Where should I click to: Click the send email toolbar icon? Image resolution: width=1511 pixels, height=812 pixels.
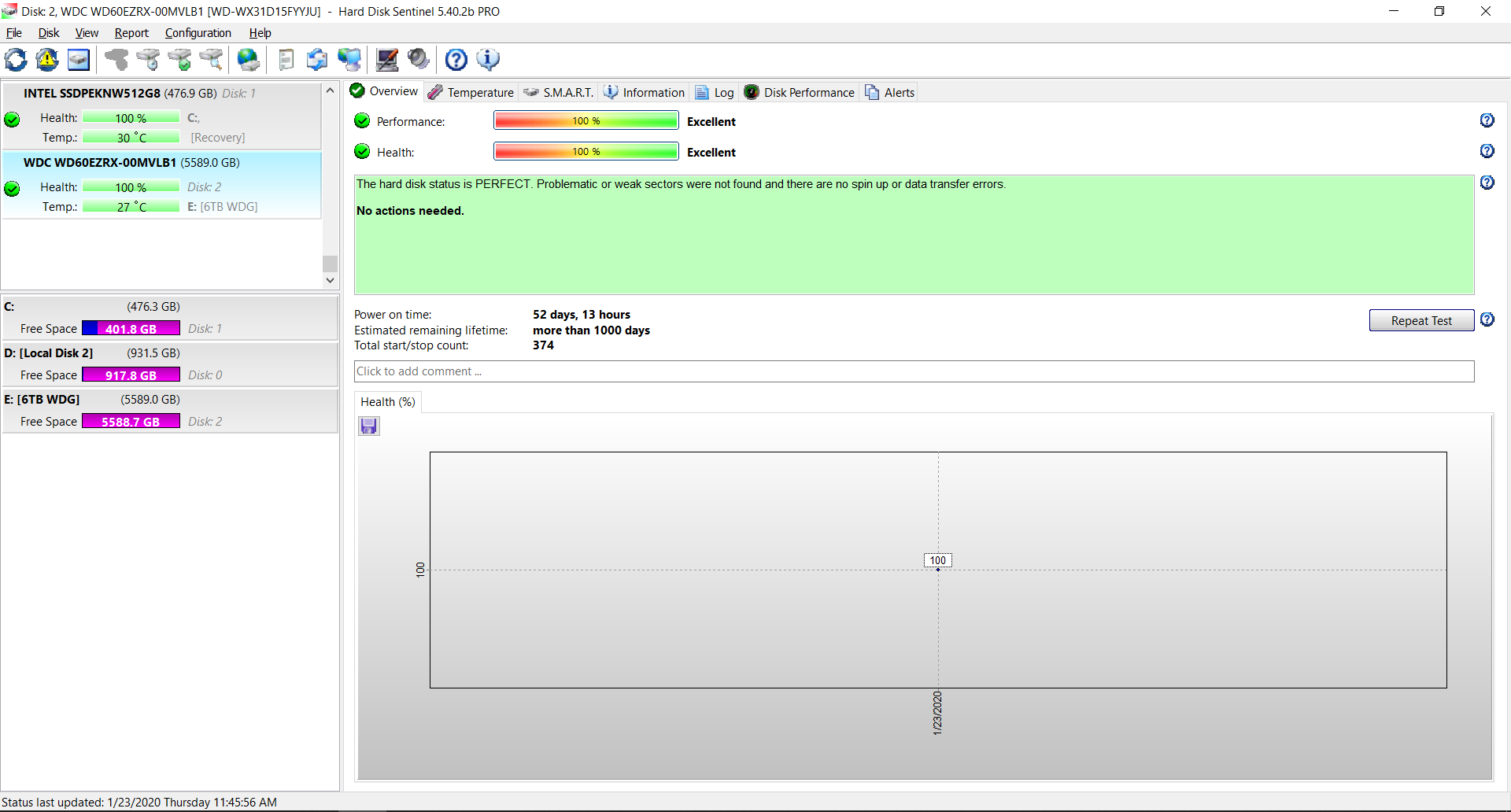317,60
